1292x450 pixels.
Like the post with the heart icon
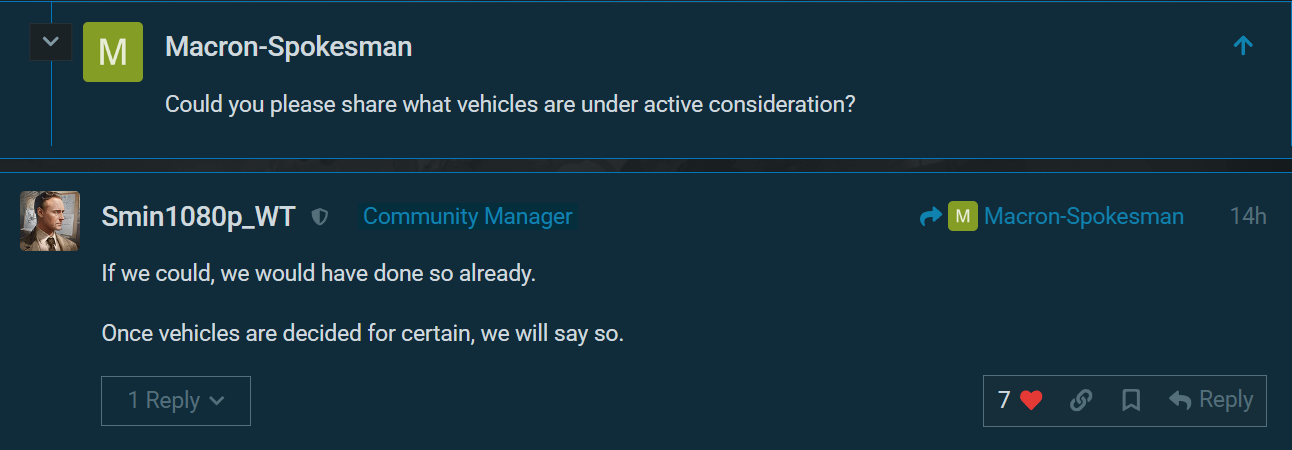(x=1031, y=401)
